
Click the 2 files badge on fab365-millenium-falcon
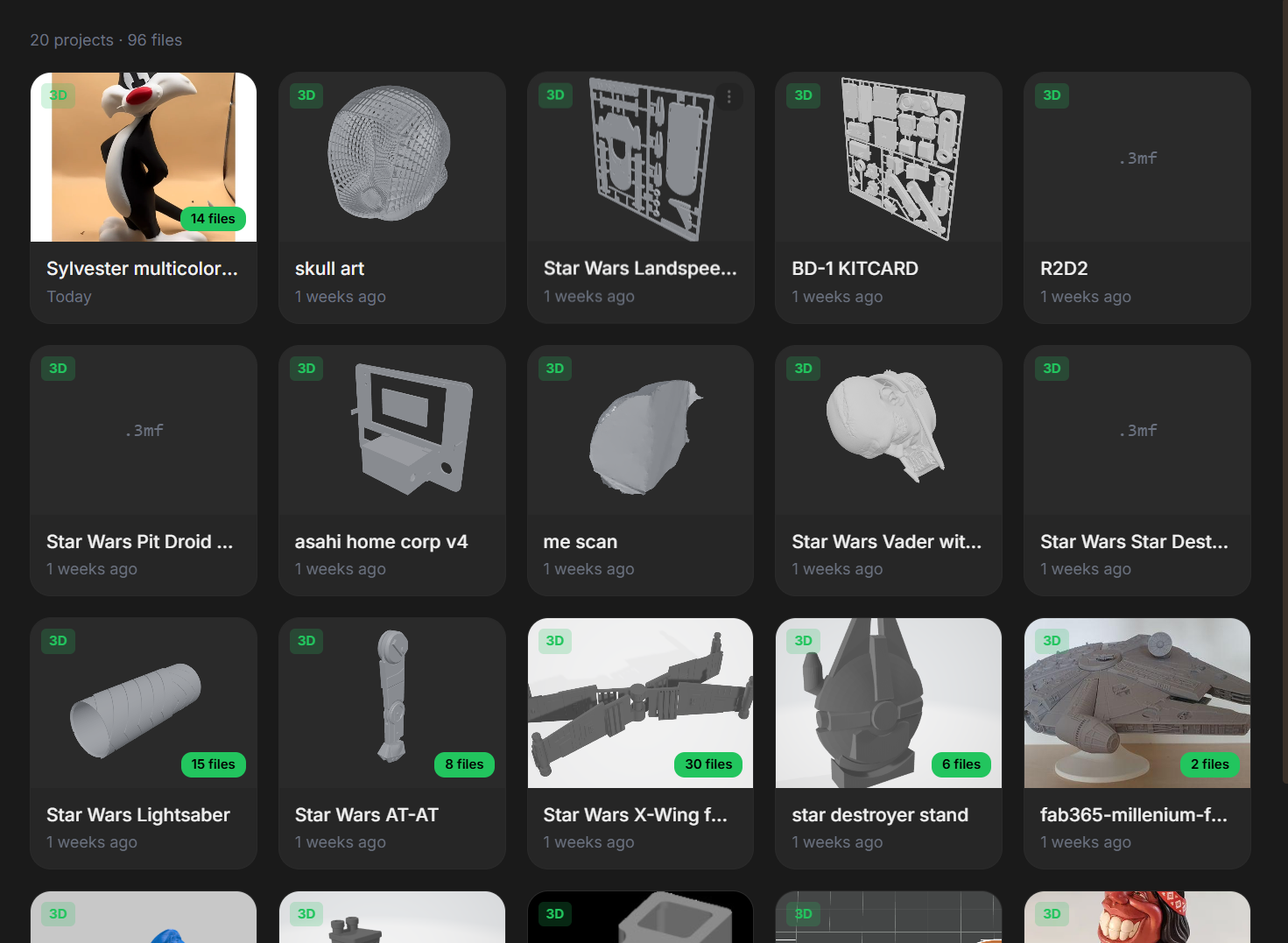(x=1210, y=764)
